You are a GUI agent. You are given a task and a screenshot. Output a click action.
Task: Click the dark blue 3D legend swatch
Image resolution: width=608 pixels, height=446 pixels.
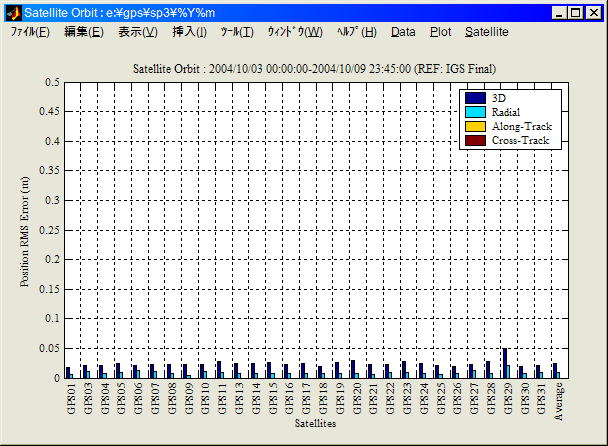[x=476, y=98]
